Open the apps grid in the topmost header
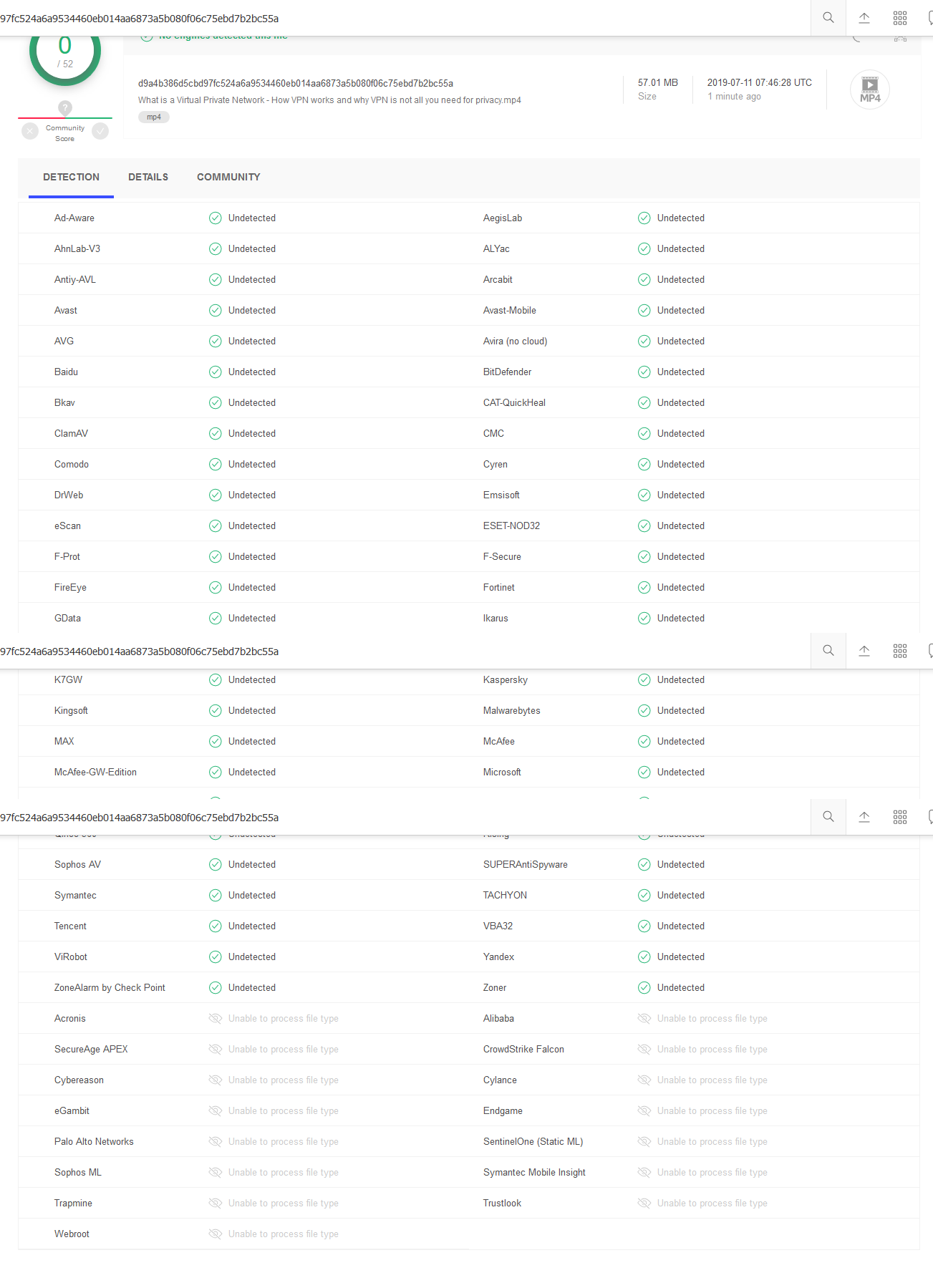933x1288 pixels. [x=900, y=18]
